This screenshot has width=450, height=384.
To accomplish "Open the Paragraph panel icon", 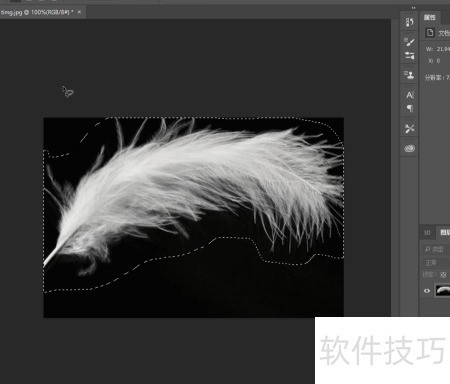I will (x=410, y=108).
